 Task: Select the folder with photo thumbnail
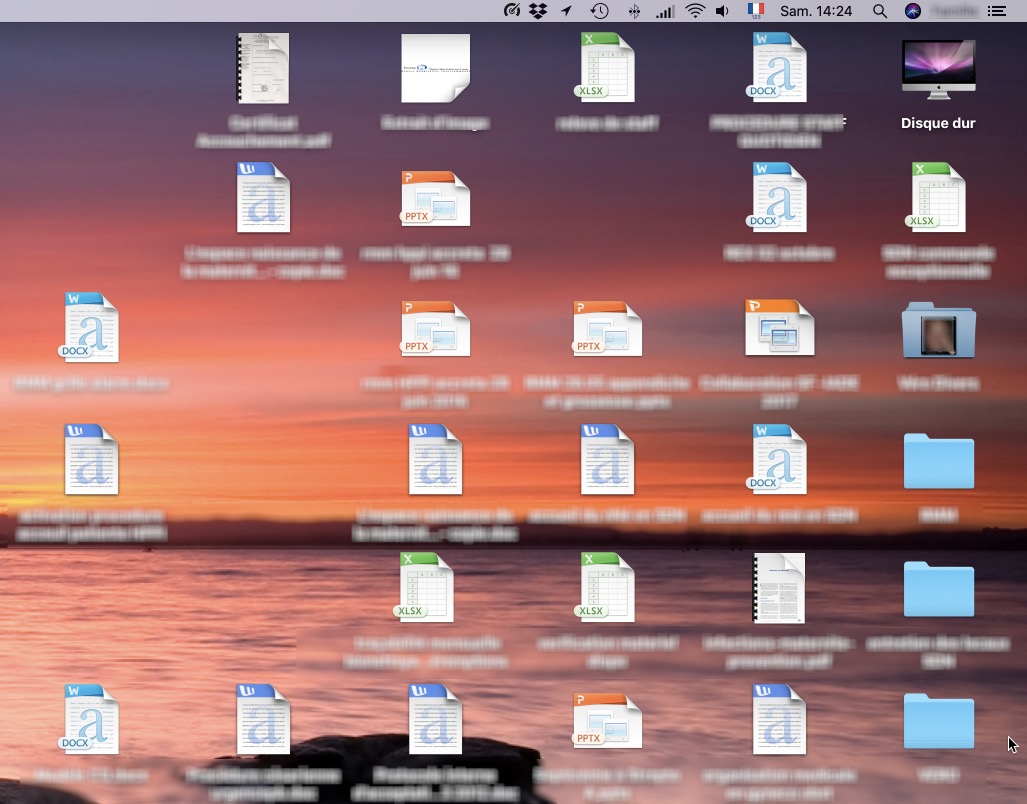(x=938, y=330)
